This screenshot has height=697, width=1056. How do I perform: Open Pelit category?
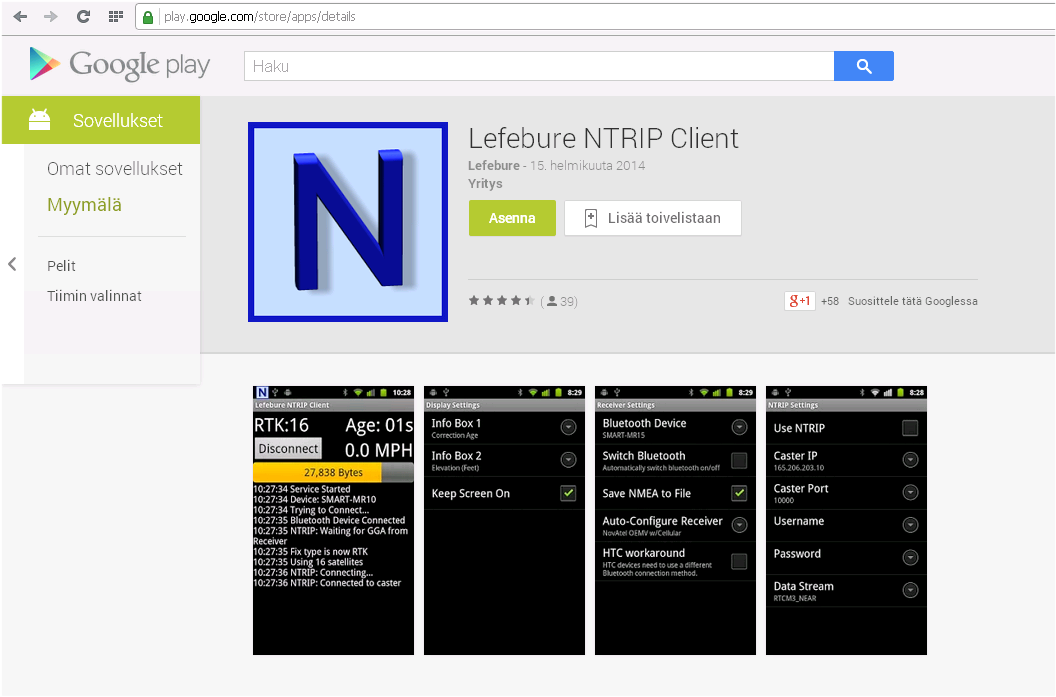tap(61, 266)
